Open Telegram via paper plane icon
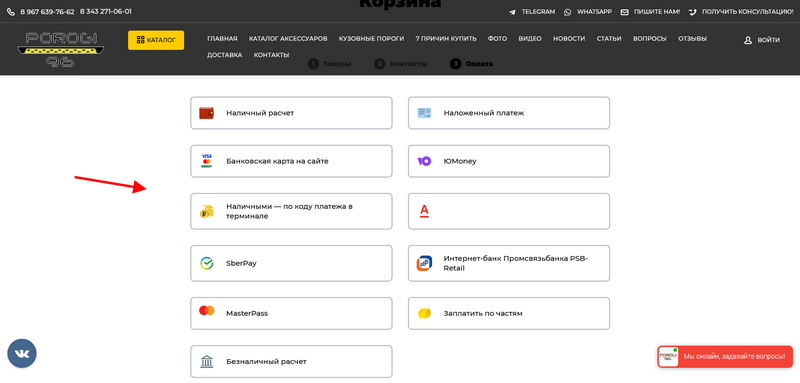The image size is (800, 383). [512, 12]
